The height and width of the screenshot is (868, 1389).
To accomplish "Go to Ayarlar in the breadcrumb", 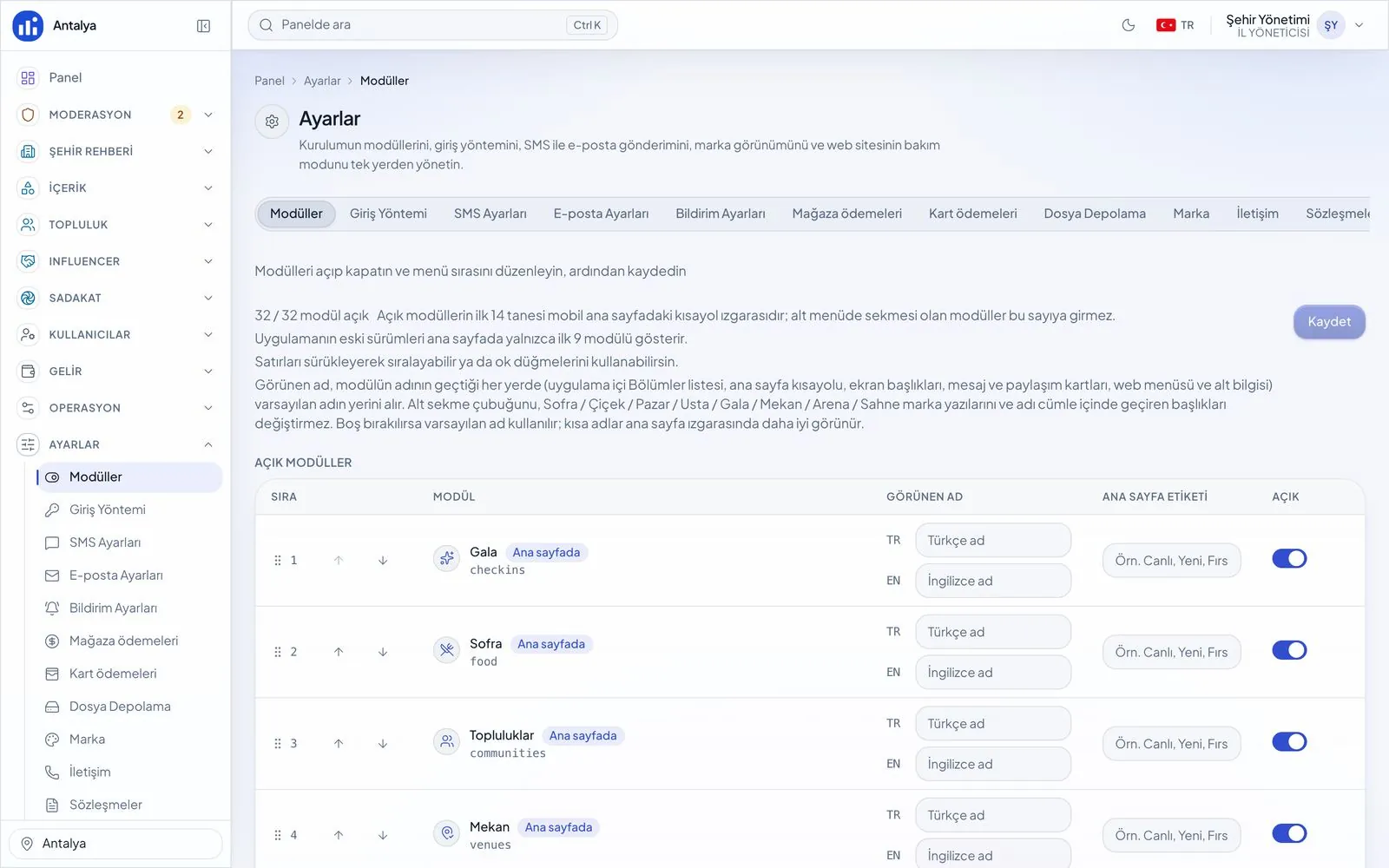I will [x=322, y=81].
